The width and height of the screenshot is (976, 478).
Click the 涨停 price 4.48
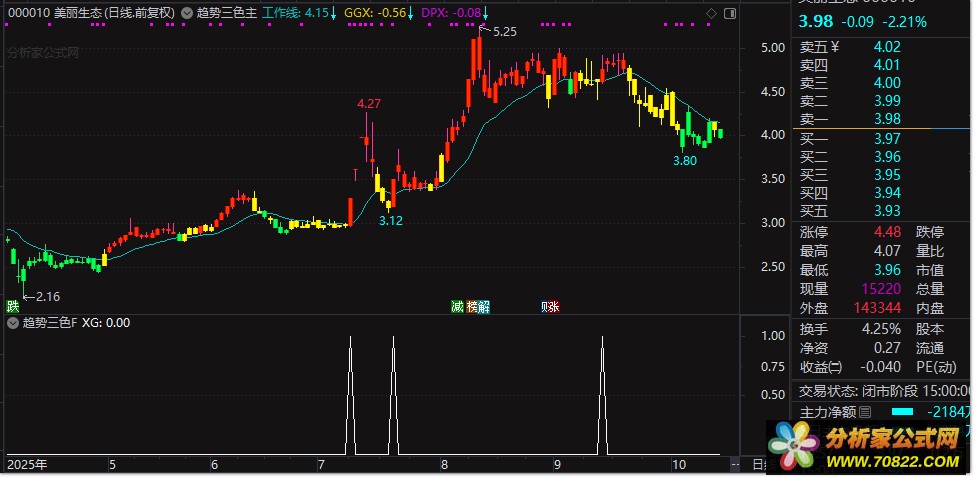[x=887, y=232]
